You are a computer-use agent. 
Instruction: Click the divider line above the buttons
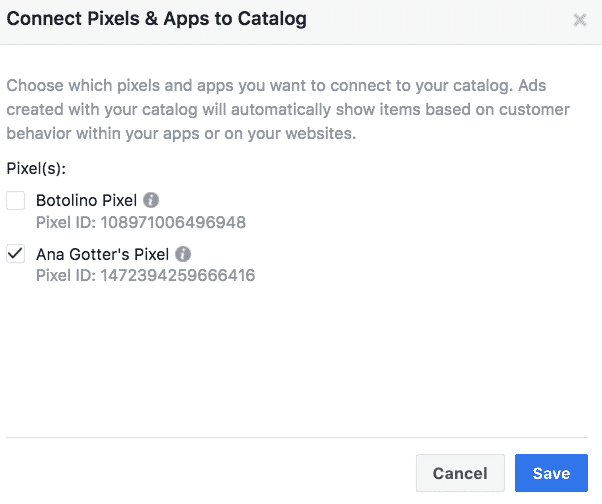pyautogui.click(x=297, y=437)
